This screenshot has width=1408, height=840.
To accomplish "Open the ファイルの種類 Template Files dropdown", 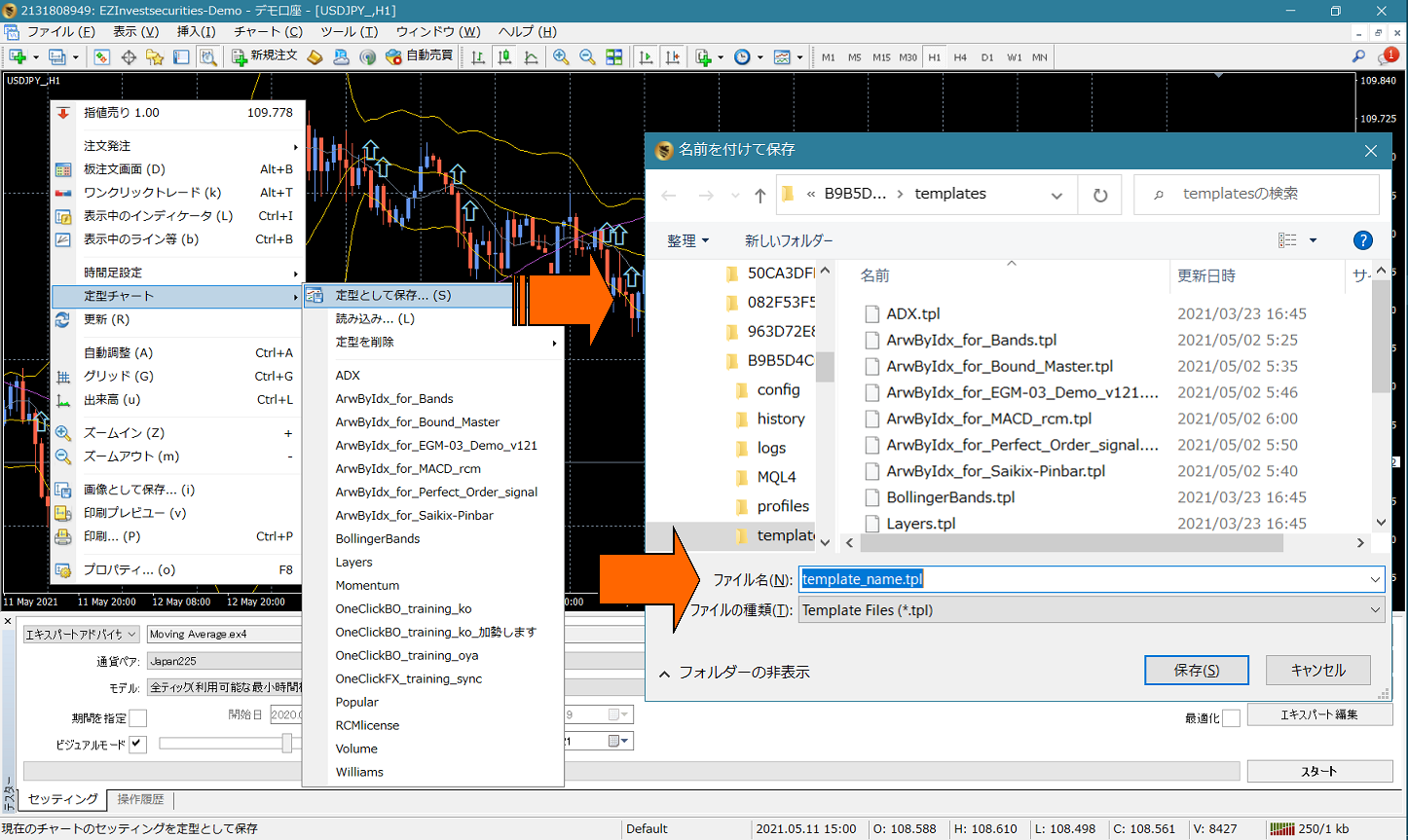I will 1374,610.
